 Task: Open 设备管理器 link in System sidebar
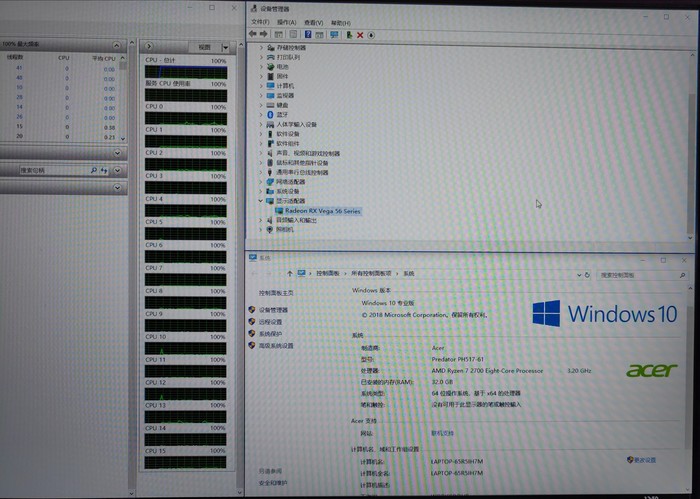pos(273,310)
